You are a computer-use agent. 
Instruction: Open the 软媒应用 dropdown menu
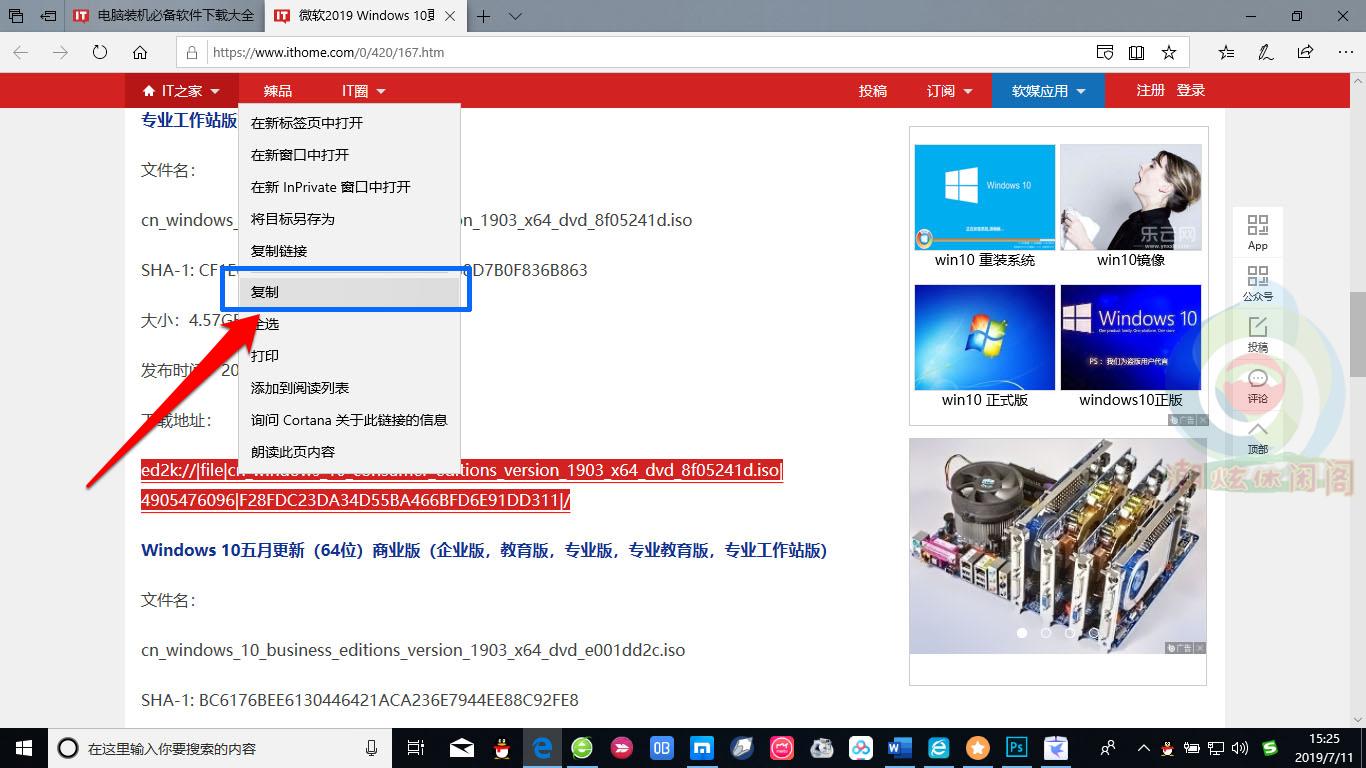[x=1047, y=90]
